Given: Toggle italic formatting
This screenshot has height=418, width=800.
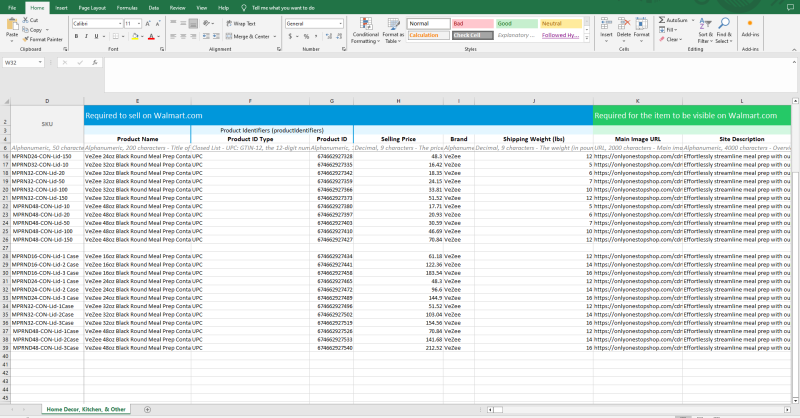Looking at the screenshot, I should click(86, 36).
